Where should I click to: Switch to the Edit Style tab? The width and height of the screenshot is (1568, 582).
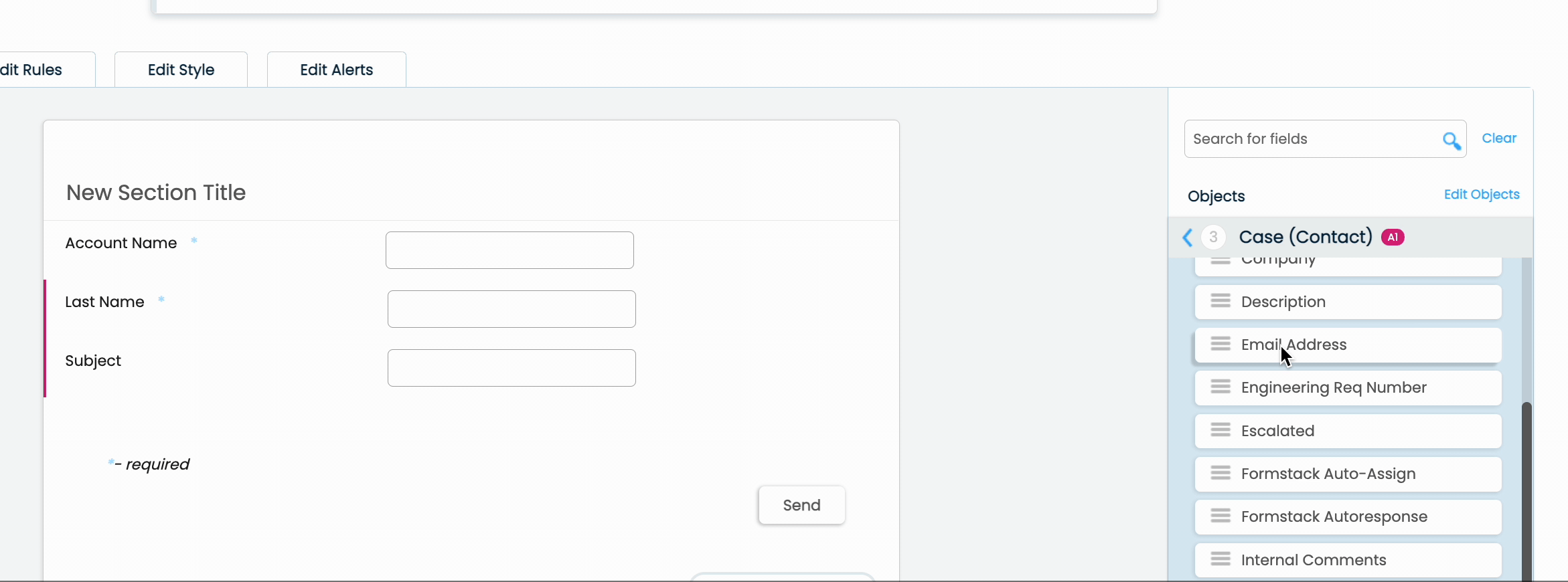coord(181,69)
